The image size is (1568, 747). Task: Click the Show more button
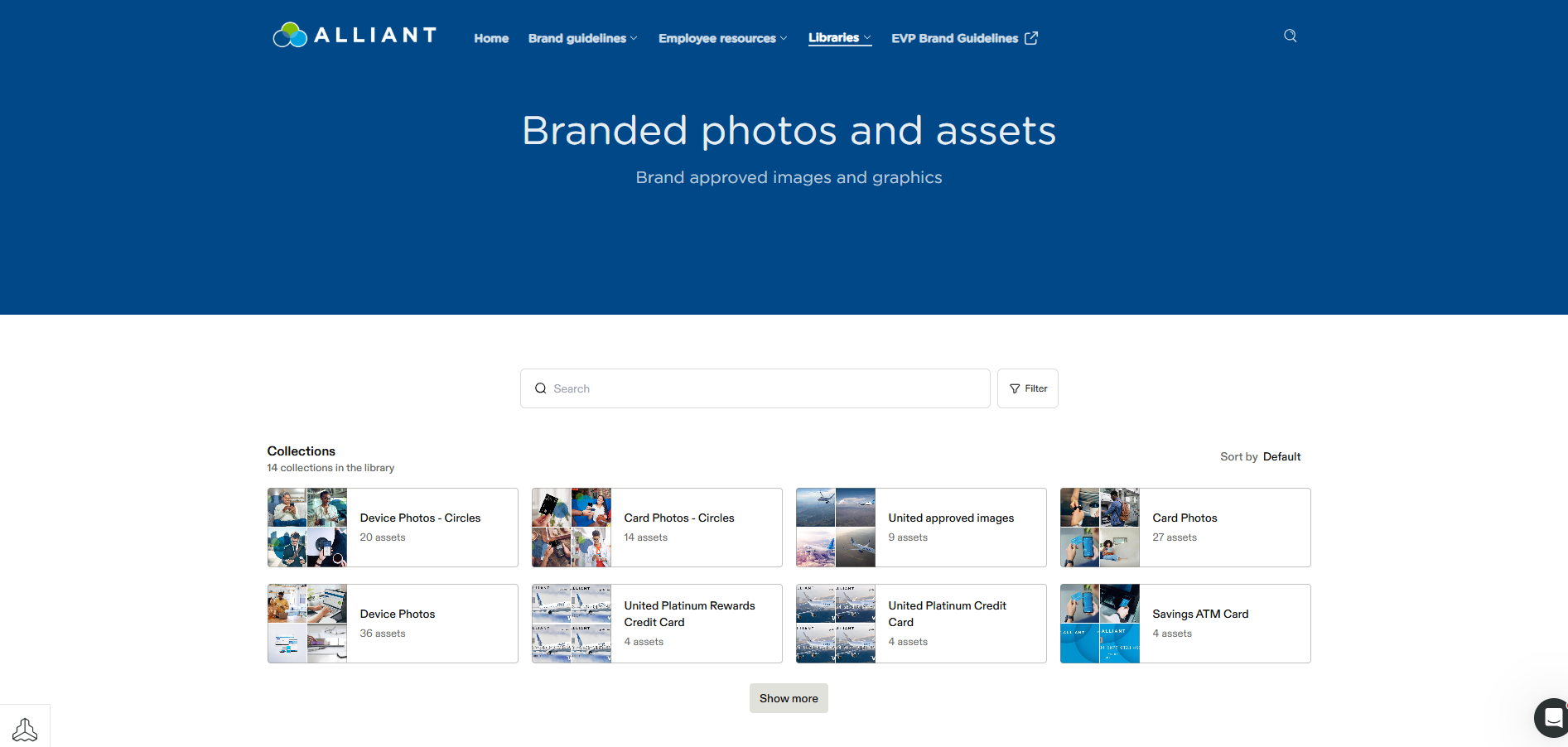pos(789,698)
